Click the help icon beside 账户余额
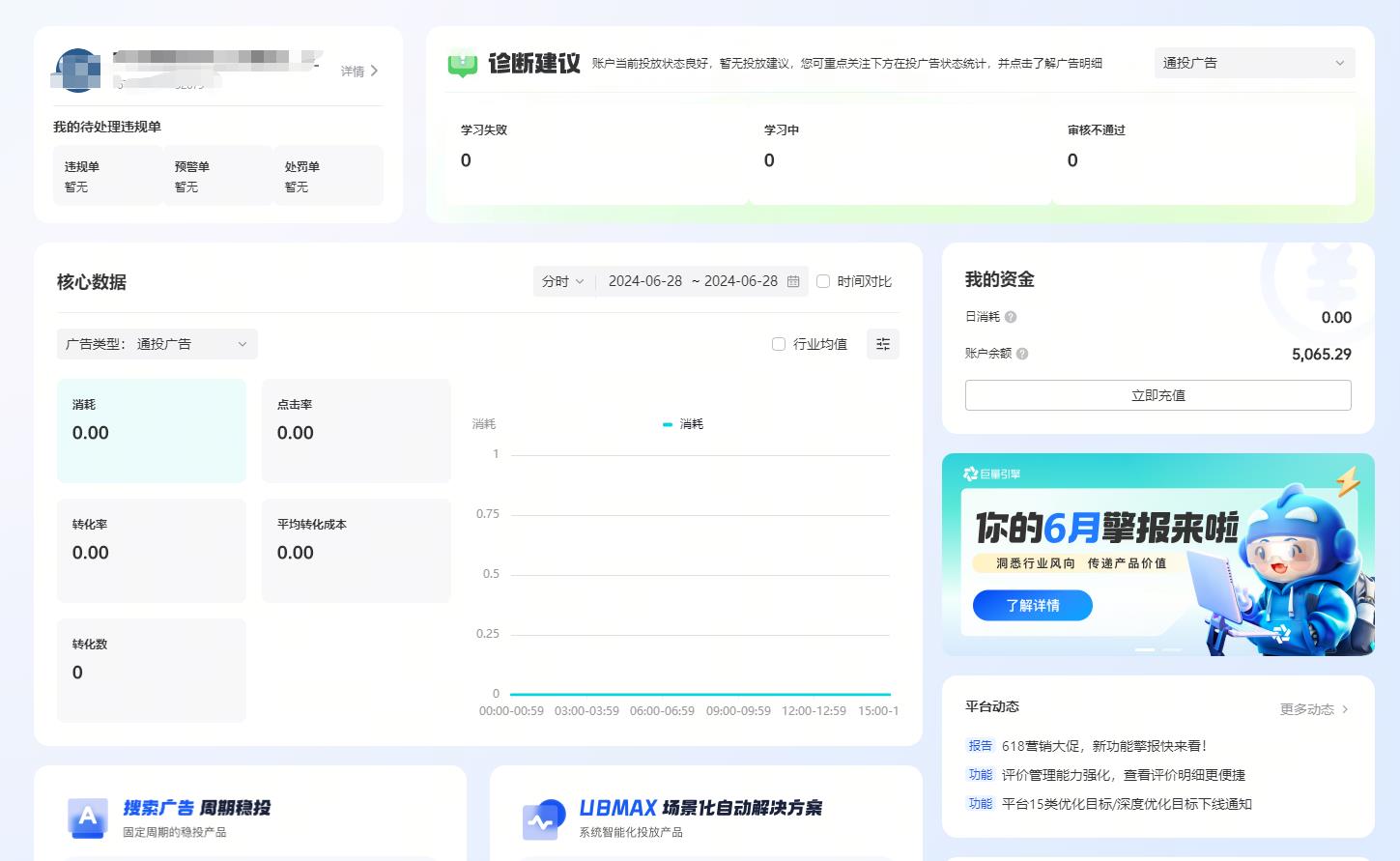 [x=1022, y=354]
